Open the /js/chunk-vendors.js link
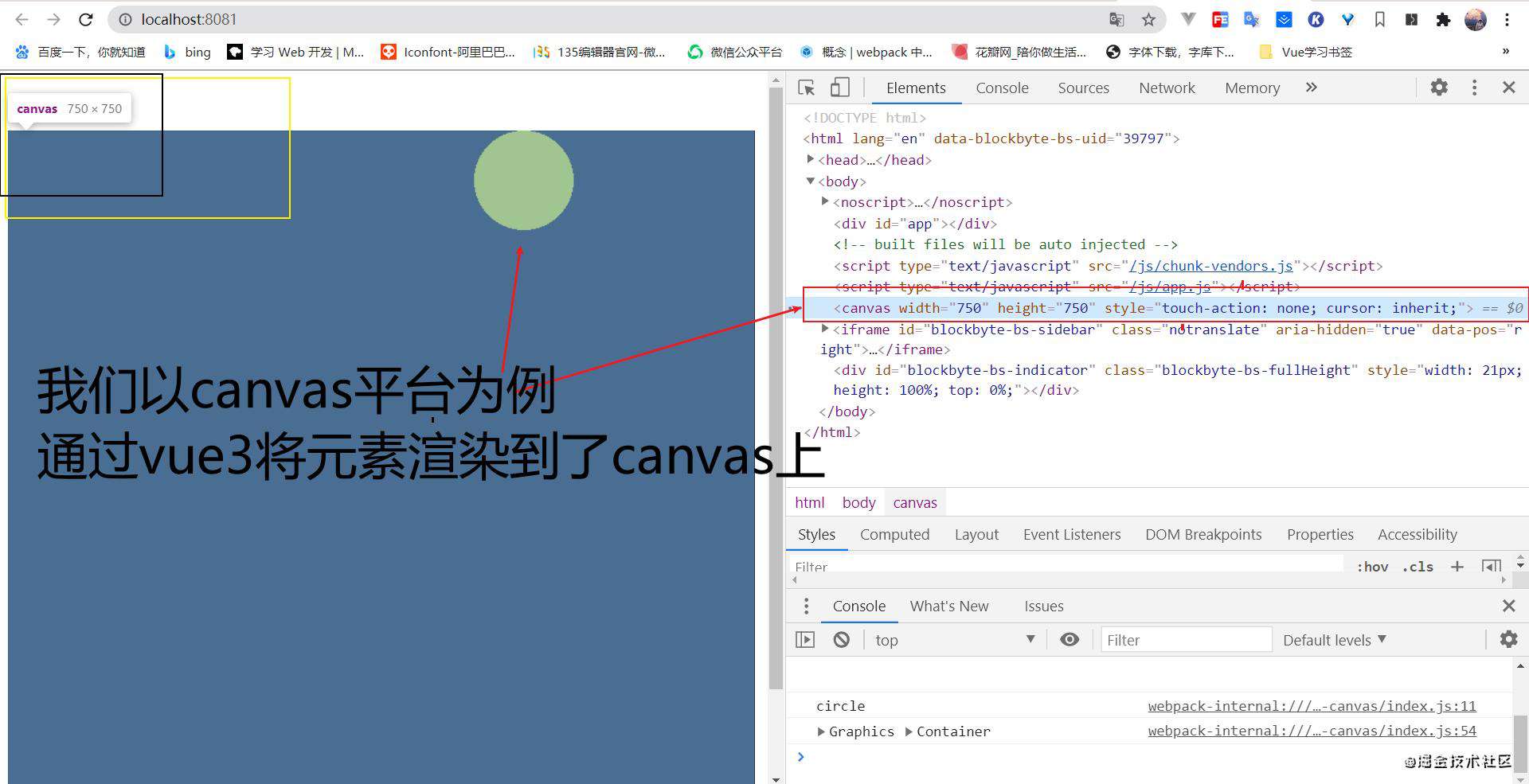Viewport: 1529px width, 784px height. [x=1210, y=266]
